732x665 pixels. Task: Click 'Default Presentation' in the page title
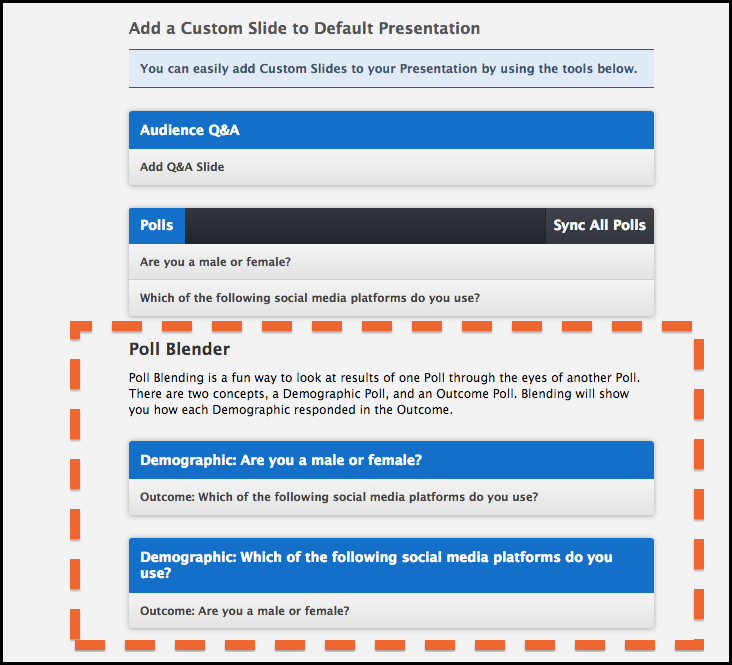[397, 28]
